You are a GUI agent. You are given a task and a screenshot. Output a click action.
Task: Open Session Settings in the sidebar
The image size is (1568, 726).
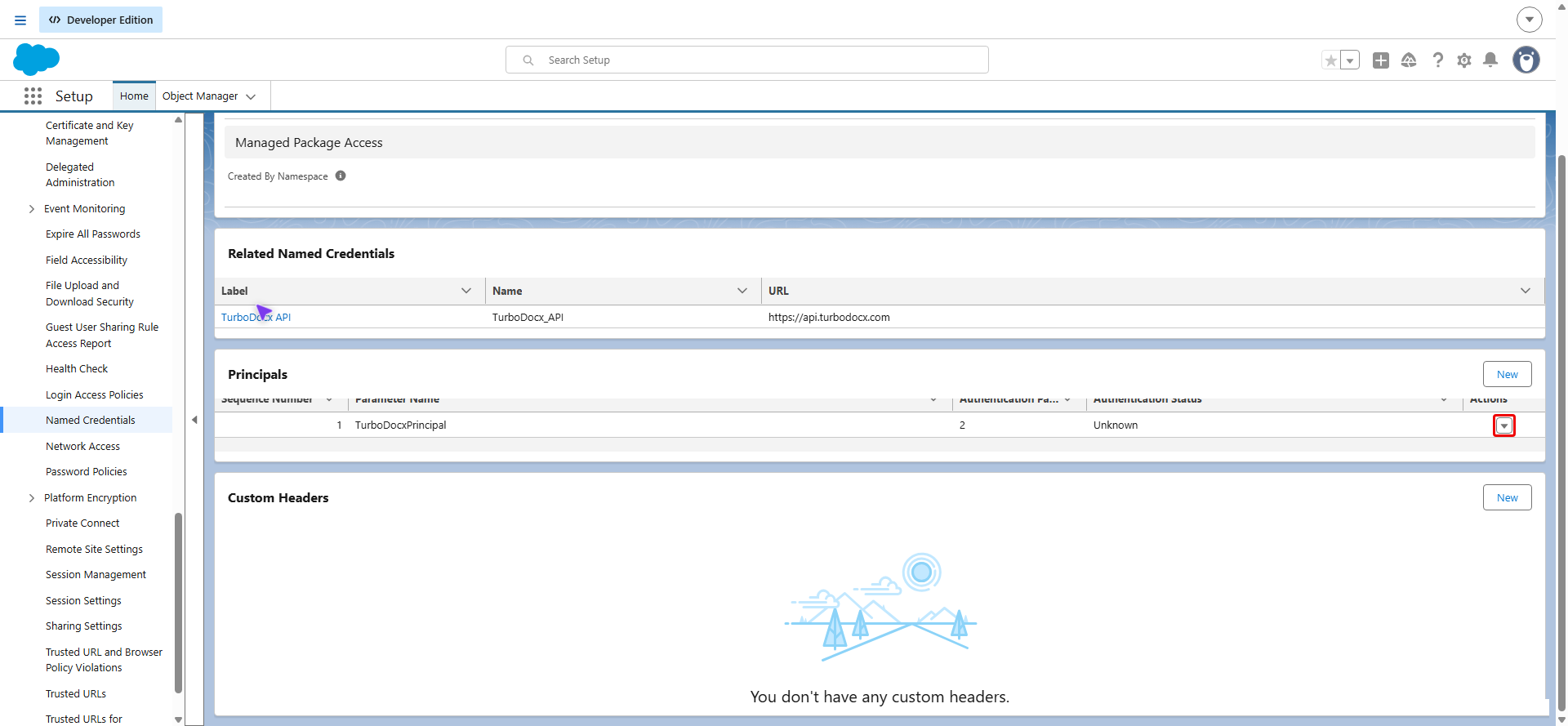pos(83,600)
